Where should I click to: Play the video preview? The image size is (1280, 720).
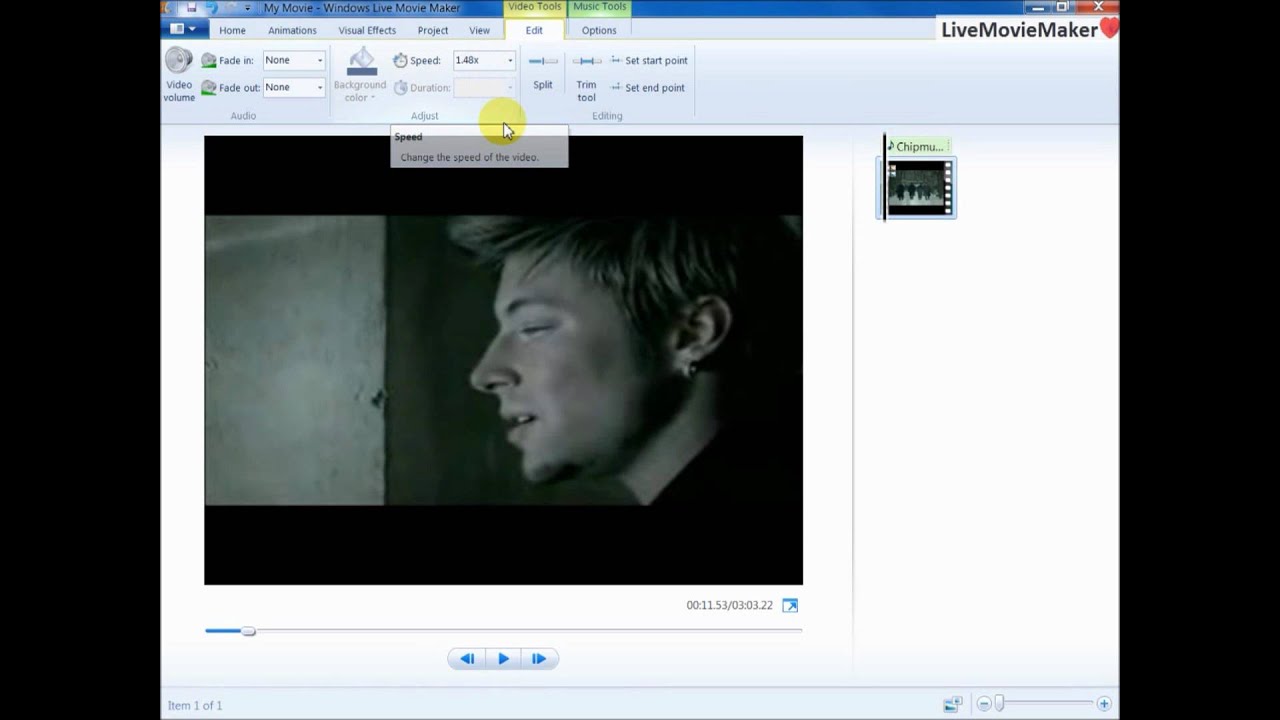coord(503,658)
